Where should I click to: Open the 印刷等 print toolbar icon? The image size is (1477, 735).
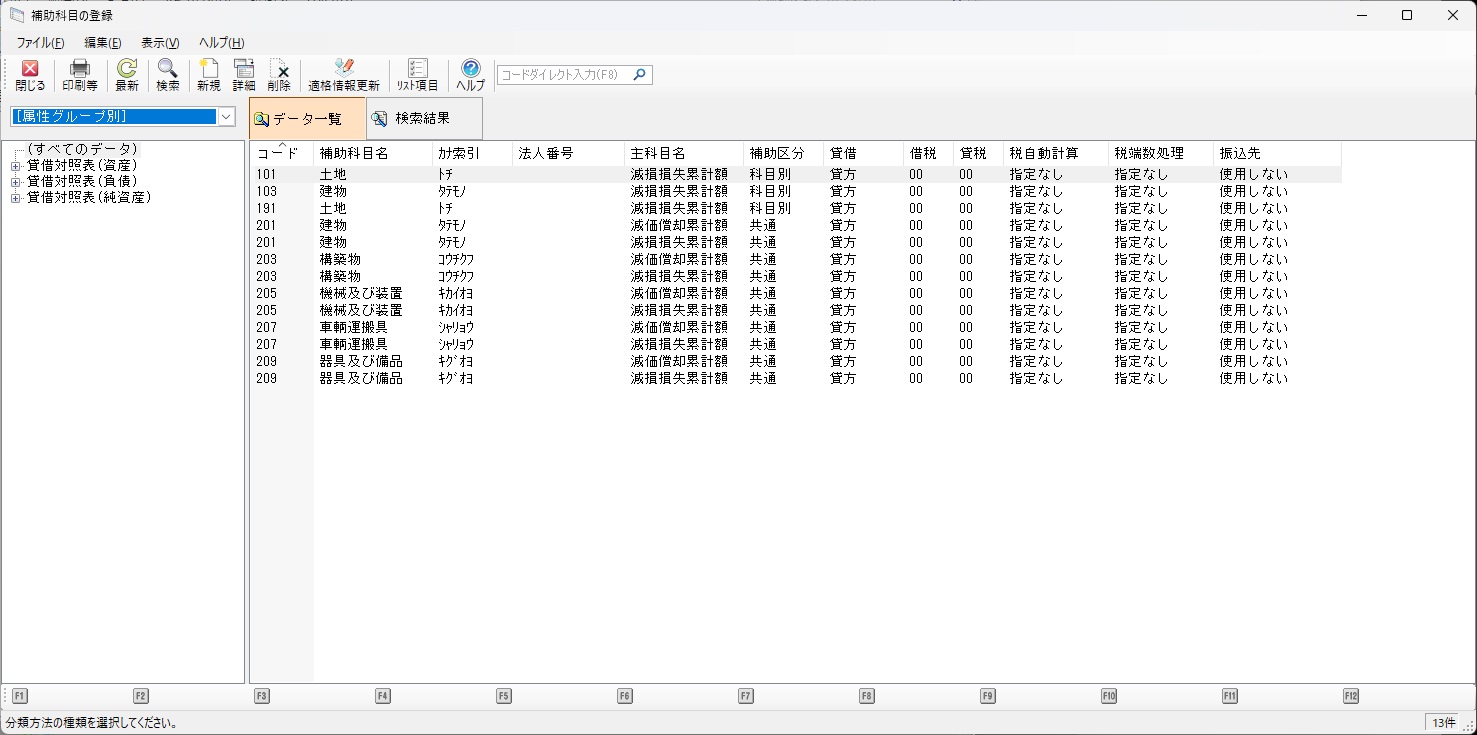[80, 75]
